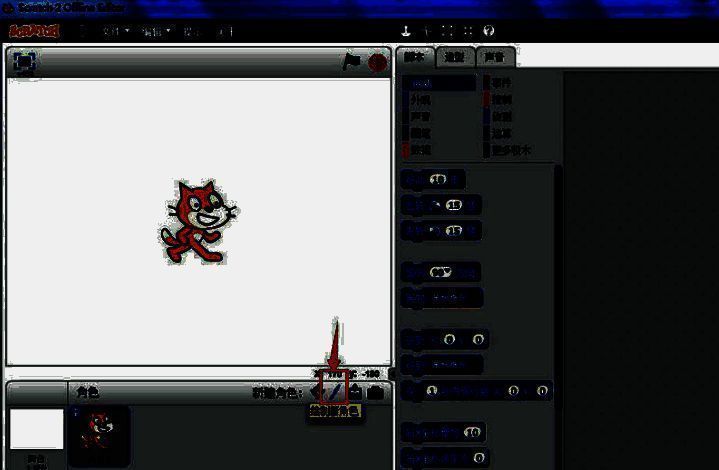Open the help question mark tool
719x470 pixels.
pyautogui.click(x=489, y=31)
